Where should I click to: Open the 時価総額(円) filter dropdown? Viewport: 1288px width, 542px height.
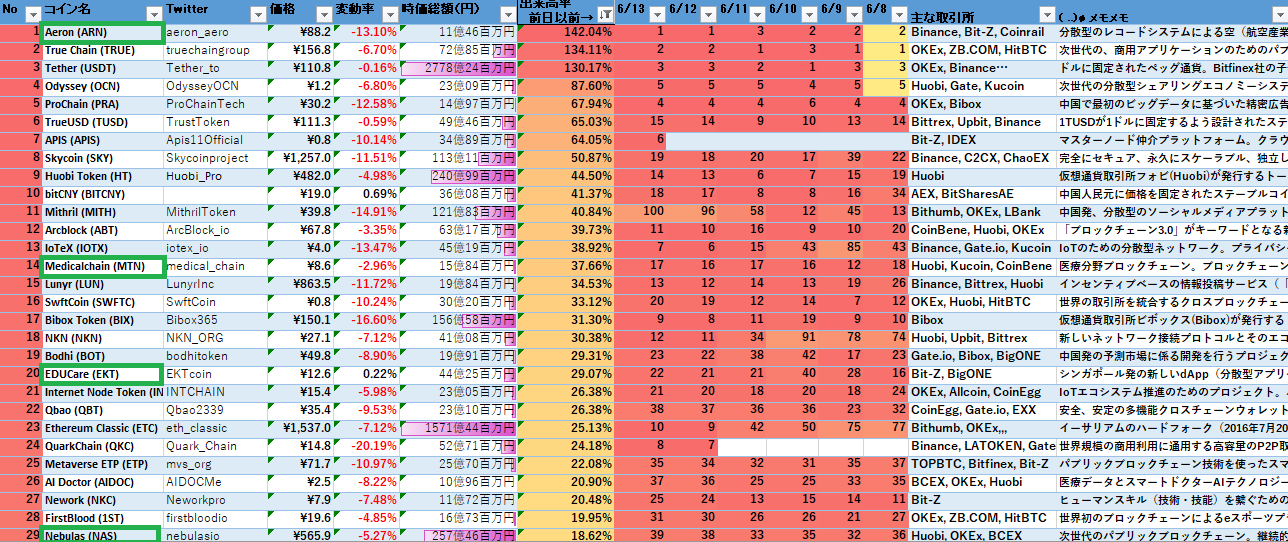point(506,14)
